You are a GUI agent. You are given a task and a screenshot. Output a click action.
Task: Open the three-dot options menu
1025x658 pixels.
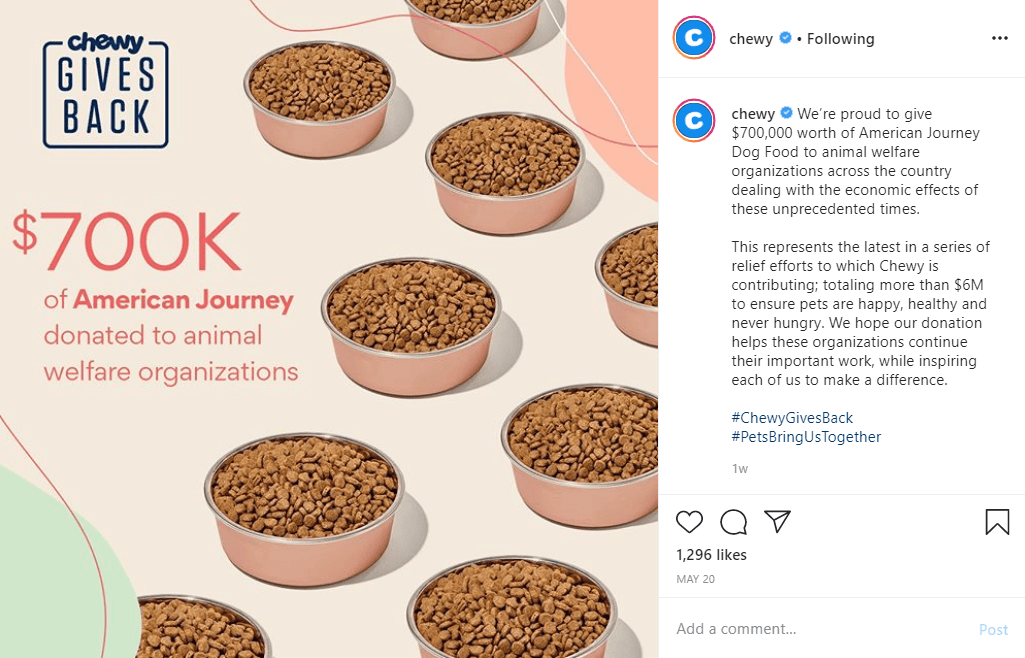tap(999, 37)
